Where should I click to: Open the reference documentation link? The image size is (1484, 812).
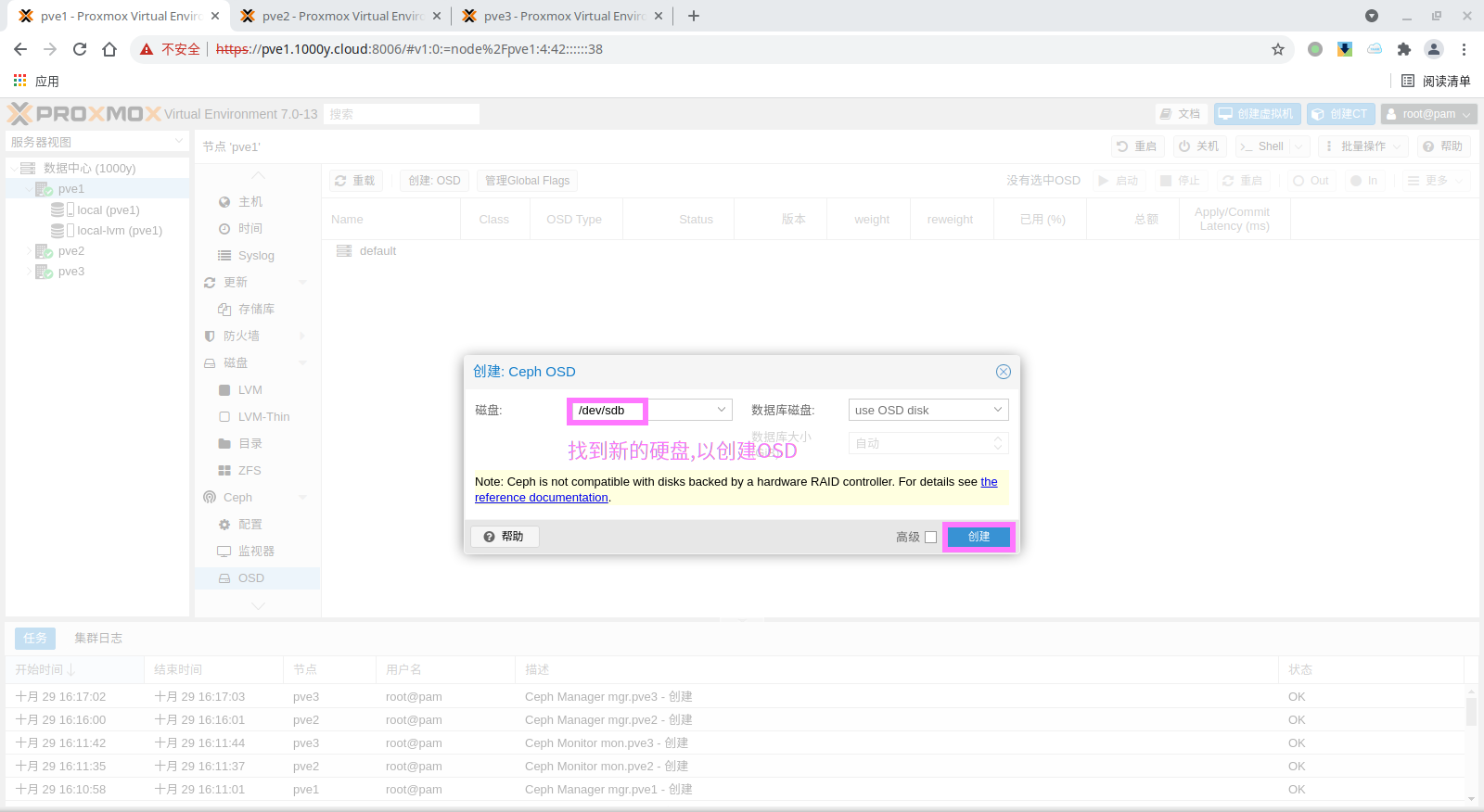[x=542, y=498]
